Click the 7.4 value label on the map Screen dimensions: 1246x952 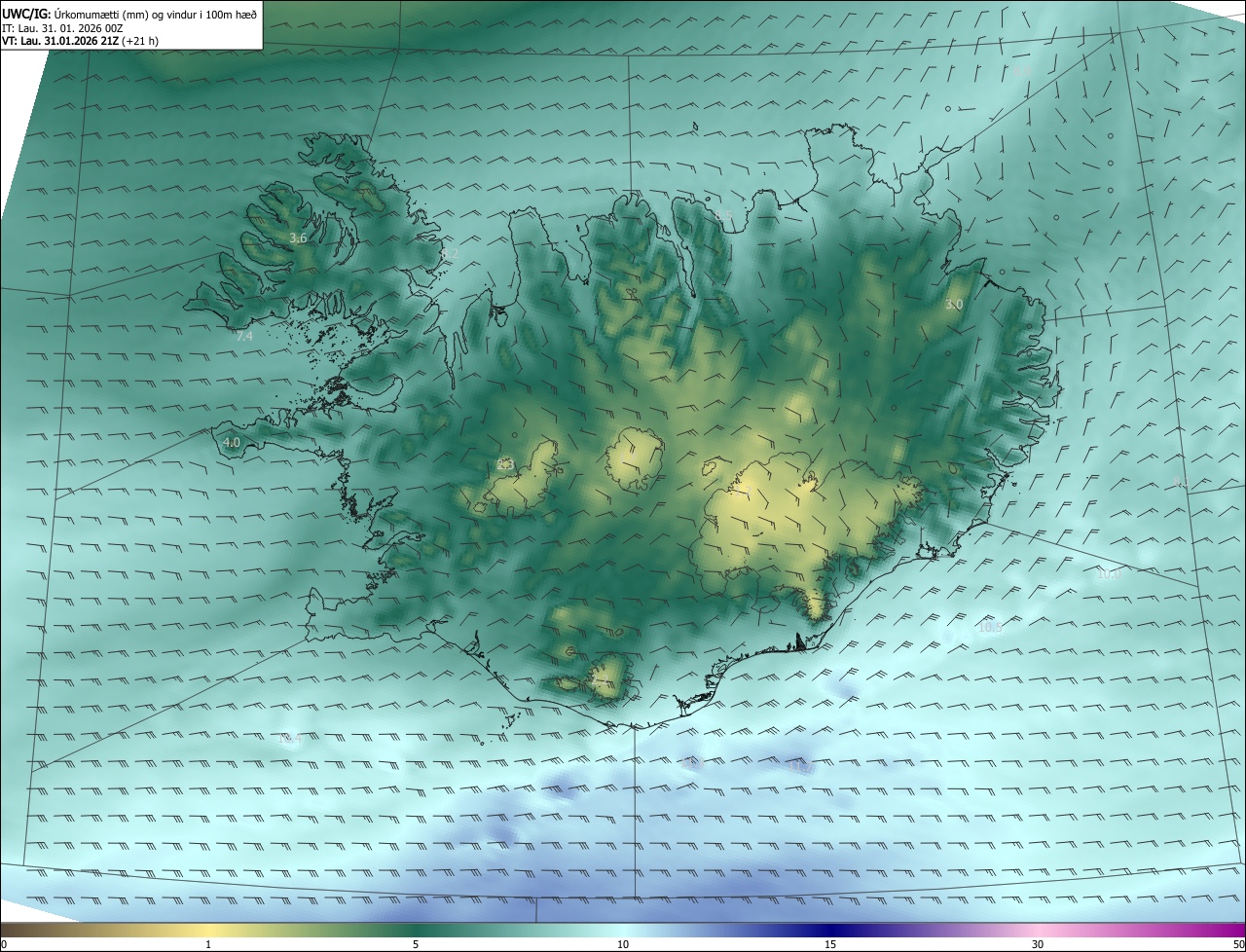(x=244, y=336)
